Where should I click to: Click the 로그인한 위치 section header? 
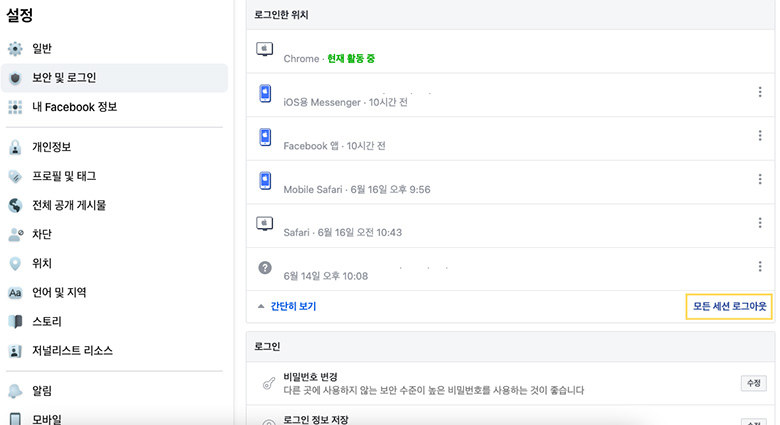click(281, 15)
